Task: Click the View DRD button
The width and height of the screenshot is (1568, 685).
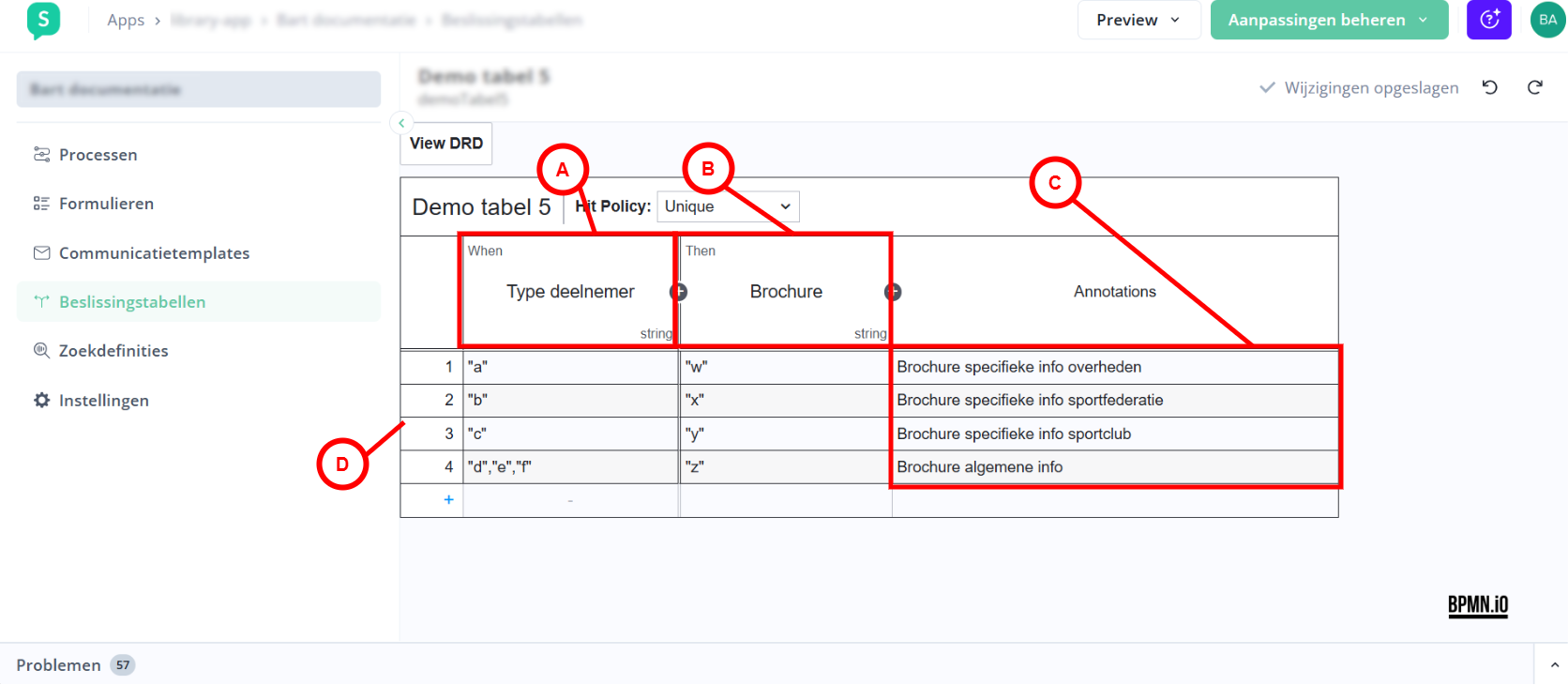Action: (x=445, y=144)
